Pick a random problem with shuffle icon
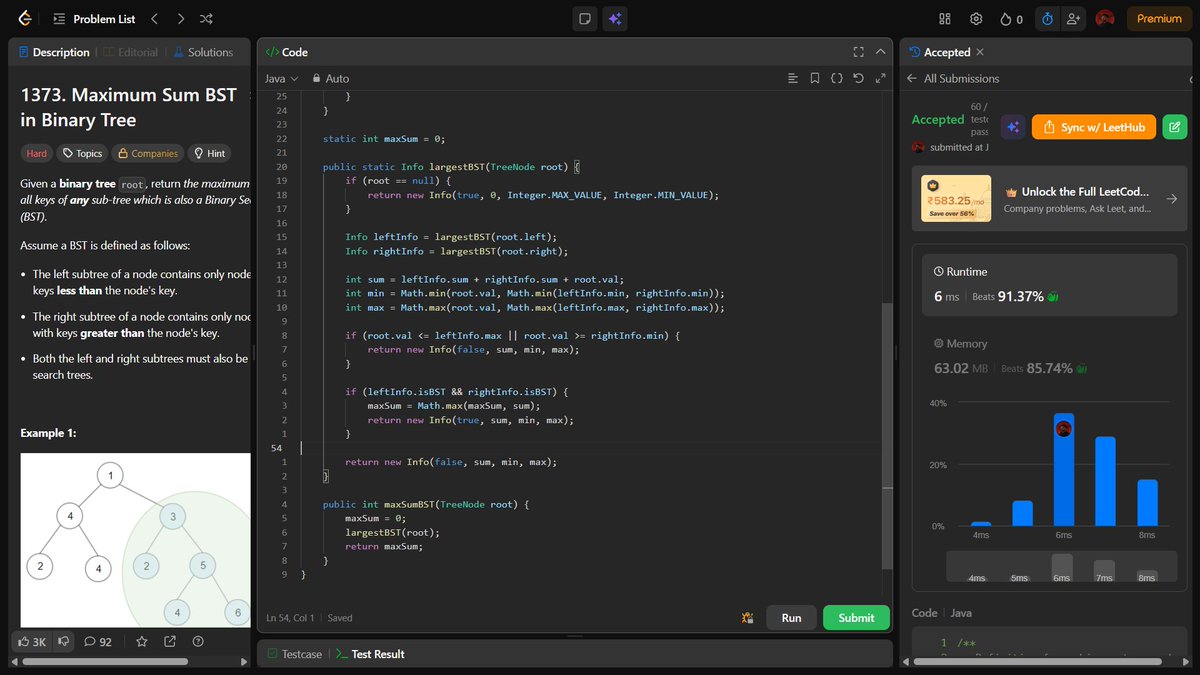The height and width of the screenshot is (675, 1200). 206,18
